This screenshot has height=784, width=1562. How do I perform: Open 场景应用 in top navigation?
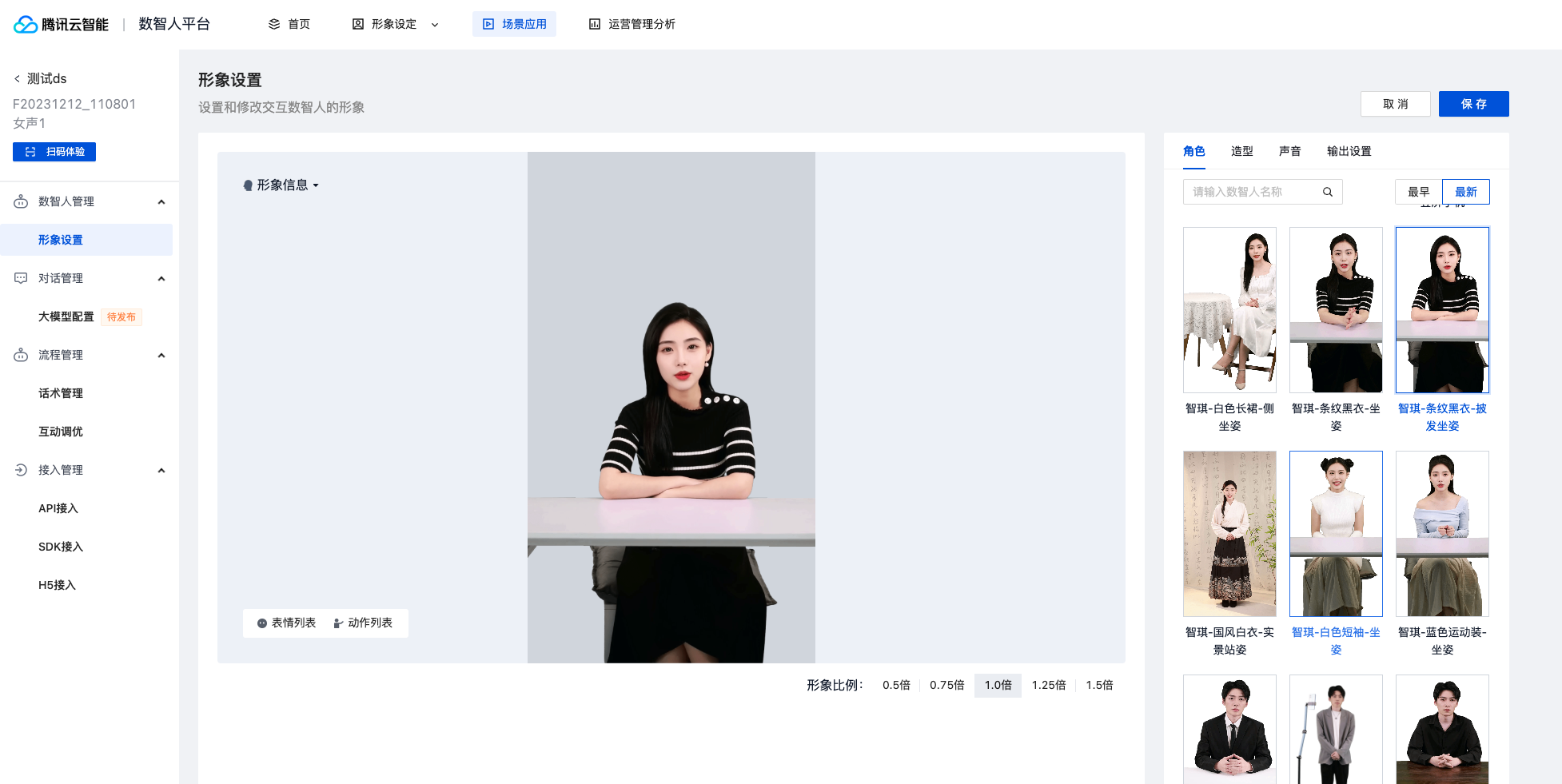pos(514,24)
